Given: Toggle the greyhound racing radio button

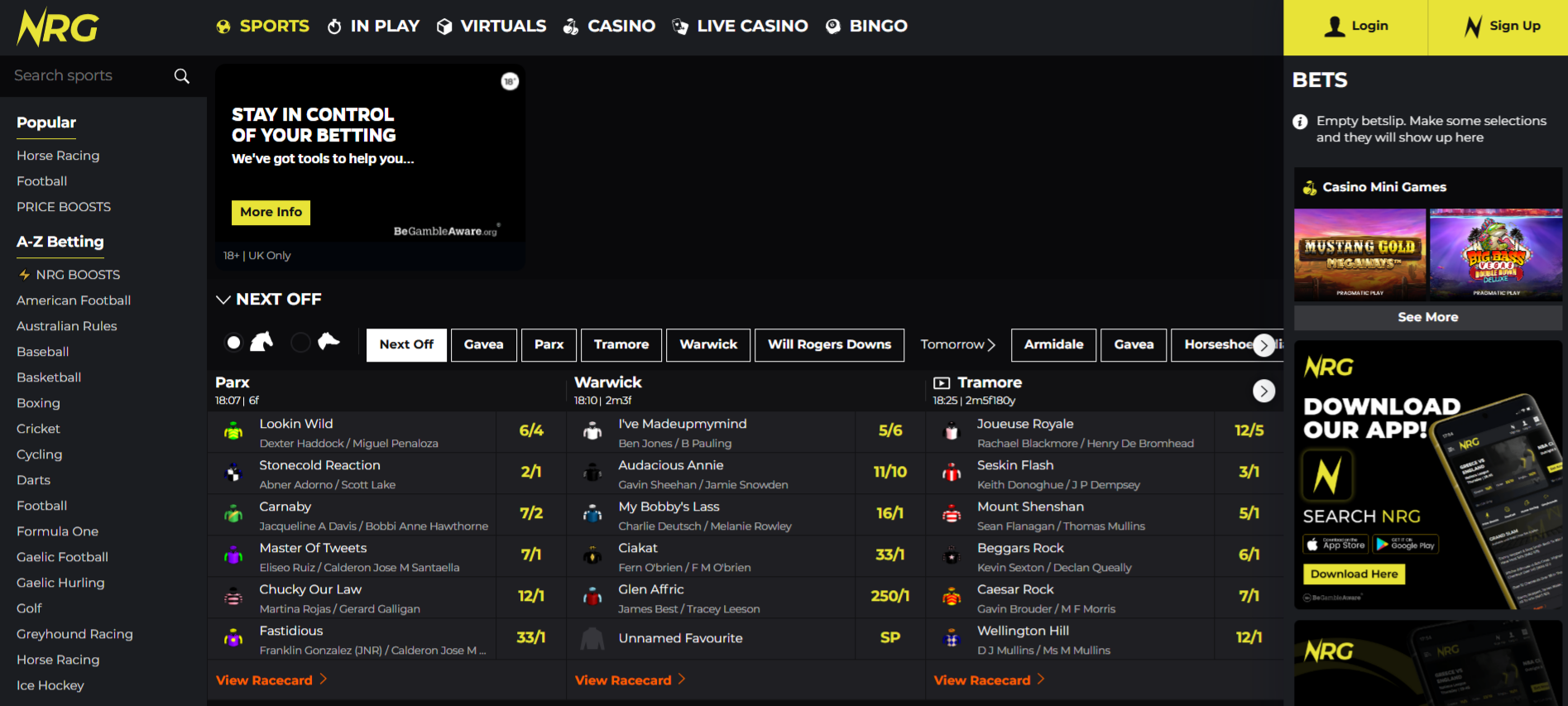Looking at the screenshot, I should 301,343.
